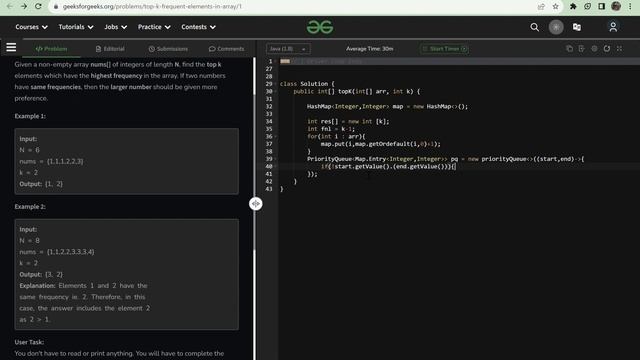
Task: Click the browser forward arrow
Action: [x=24, y=7]
